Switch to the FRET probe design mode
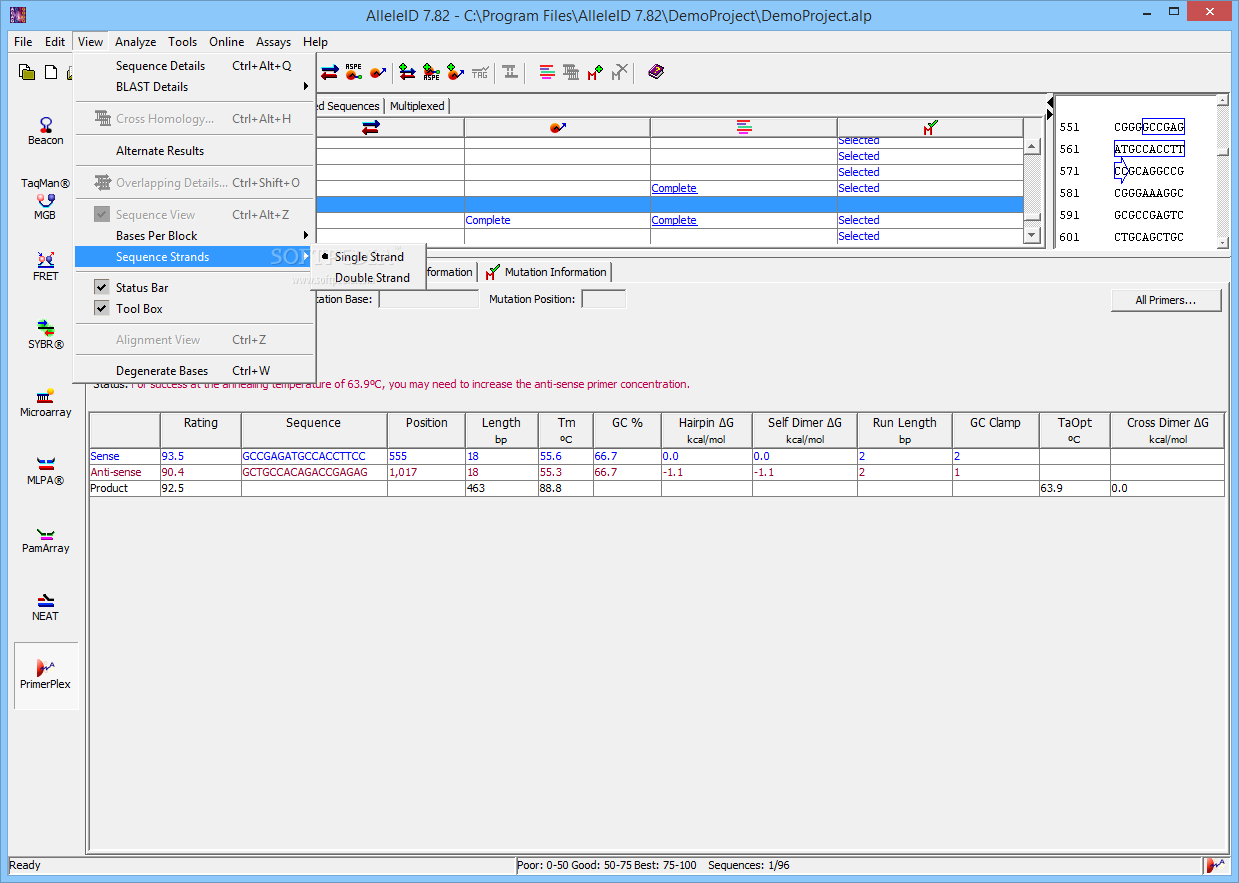This screenshot has width=1239, height=883. 45,266
